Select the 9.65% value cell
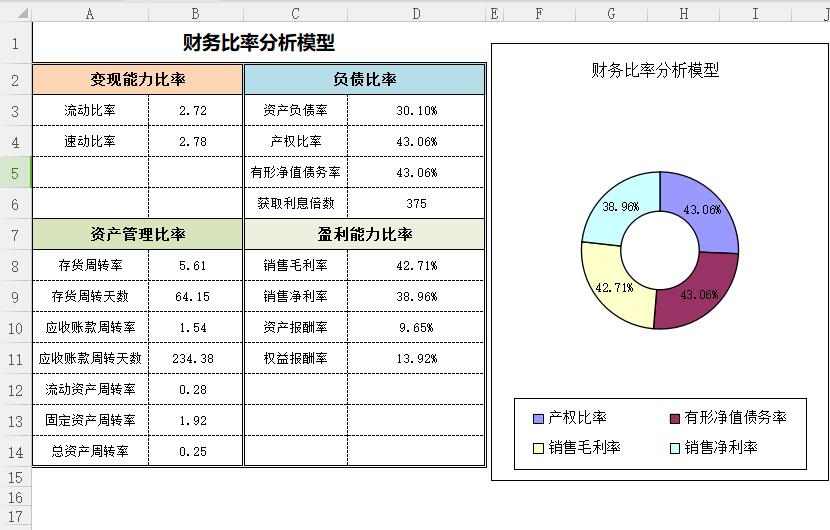 417,327
